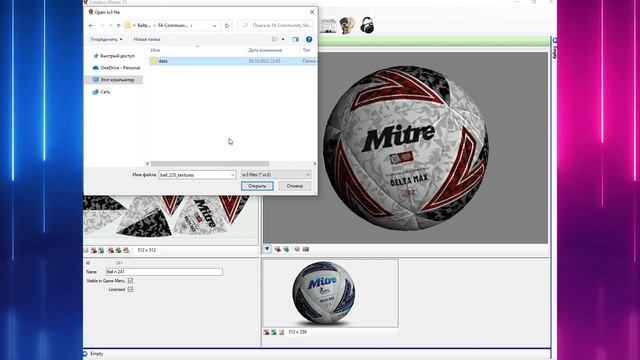640x360 pixels.
Task: Expand the address bar path history dropdown
Action: point(214,25)
